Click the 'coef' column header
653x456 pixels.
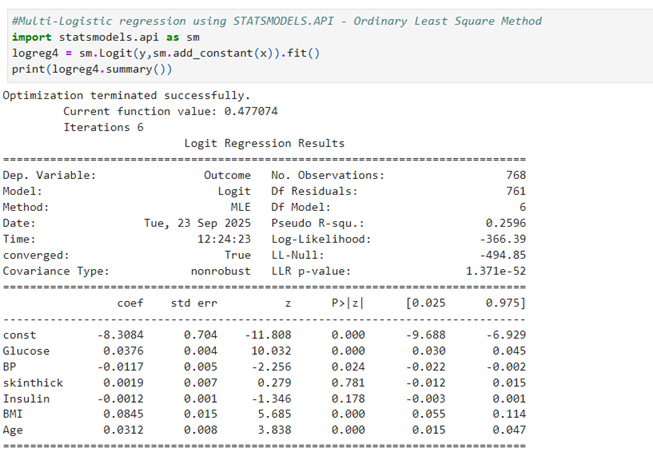point(131,303)
